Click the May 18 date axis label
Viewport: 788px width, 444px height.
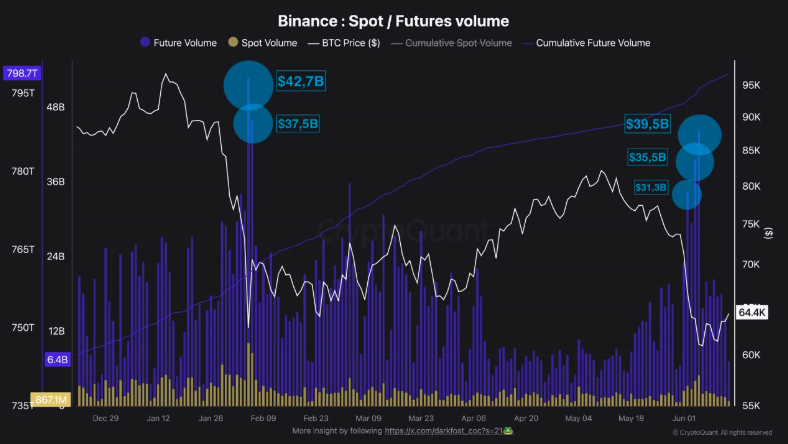(631, 418)
